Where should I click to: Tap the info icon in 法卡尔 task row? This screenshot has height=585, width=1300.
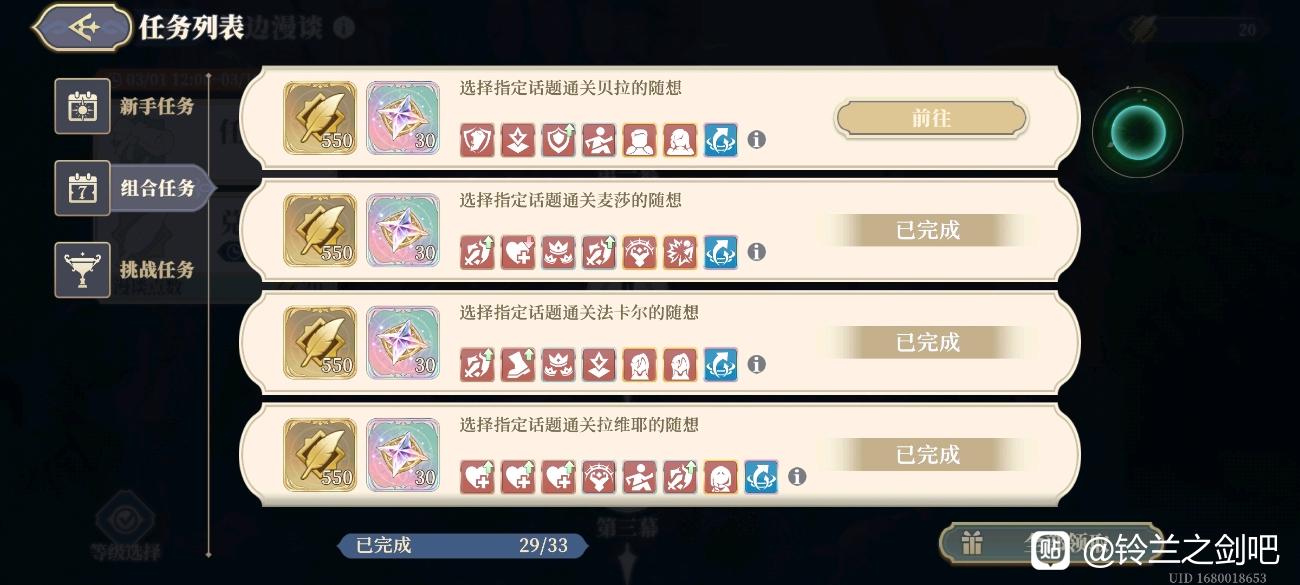pos(757,364)
